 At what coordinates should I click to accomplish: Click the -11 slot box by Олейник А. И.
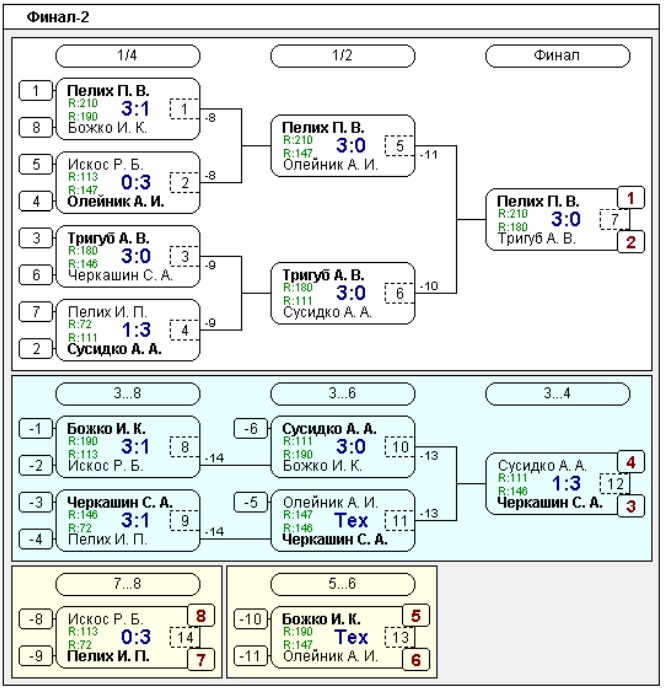(x=251, y=656)
